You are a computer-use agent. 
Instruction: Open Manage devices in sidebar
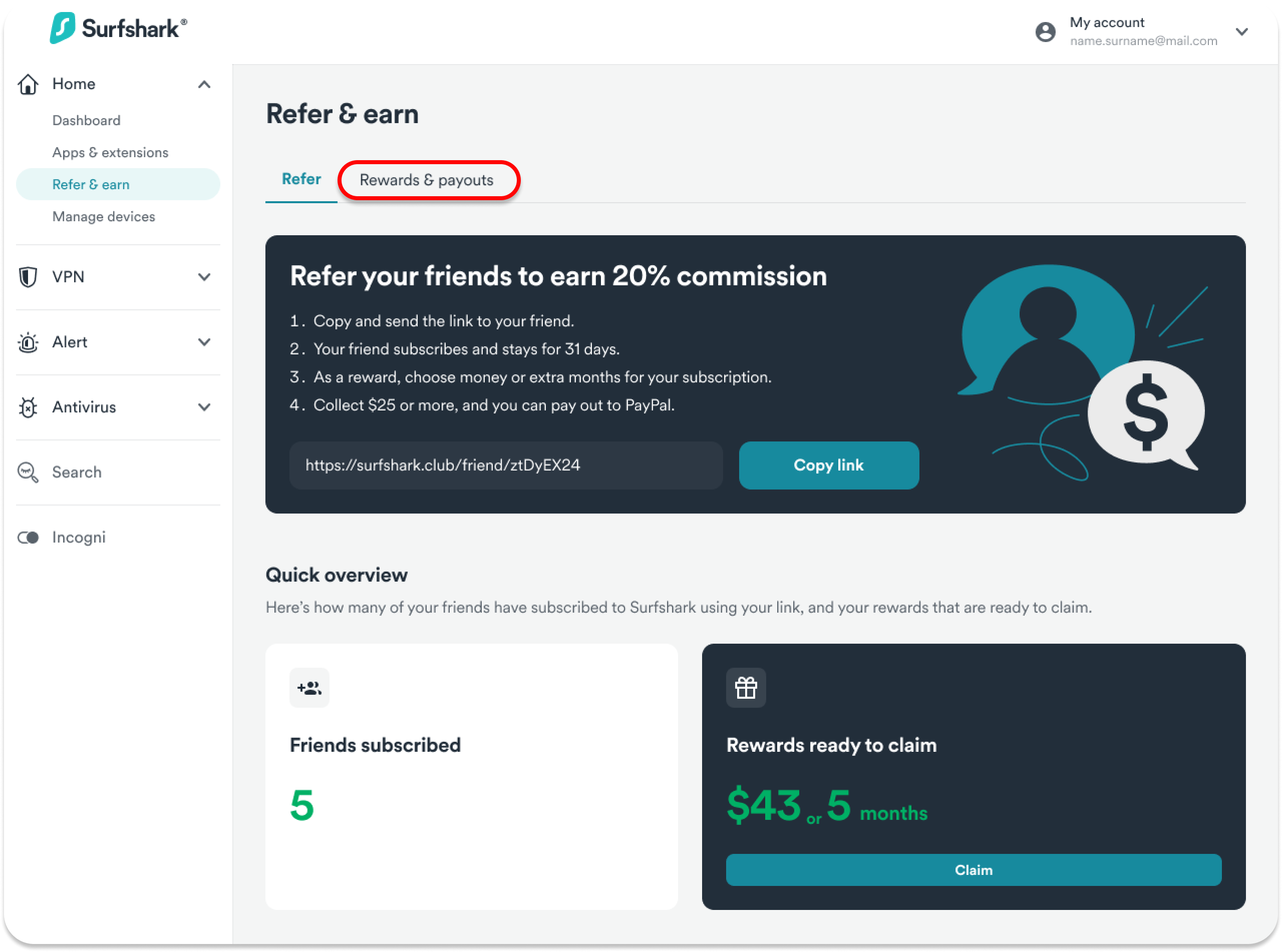click(104, 217)
